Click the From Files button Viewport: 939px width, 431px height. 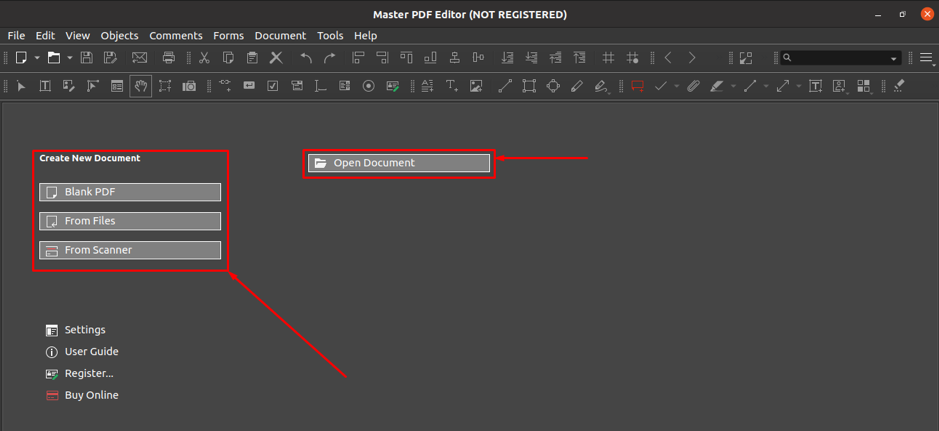click(x=130, y=221)
